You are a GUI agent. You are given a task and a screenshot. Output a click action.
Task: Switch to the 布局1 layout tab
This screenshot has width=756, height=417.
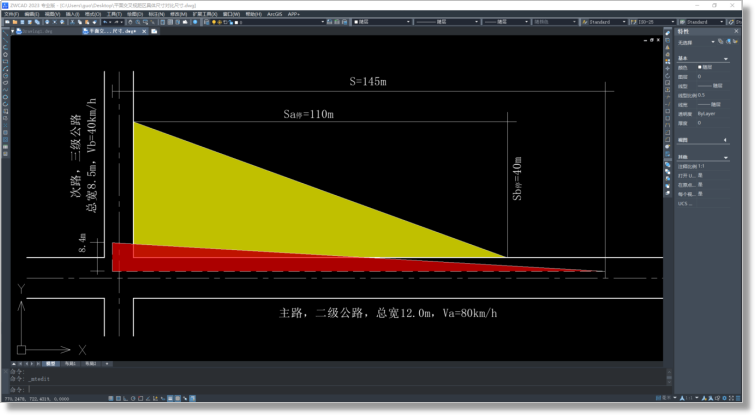coord(70,364)
